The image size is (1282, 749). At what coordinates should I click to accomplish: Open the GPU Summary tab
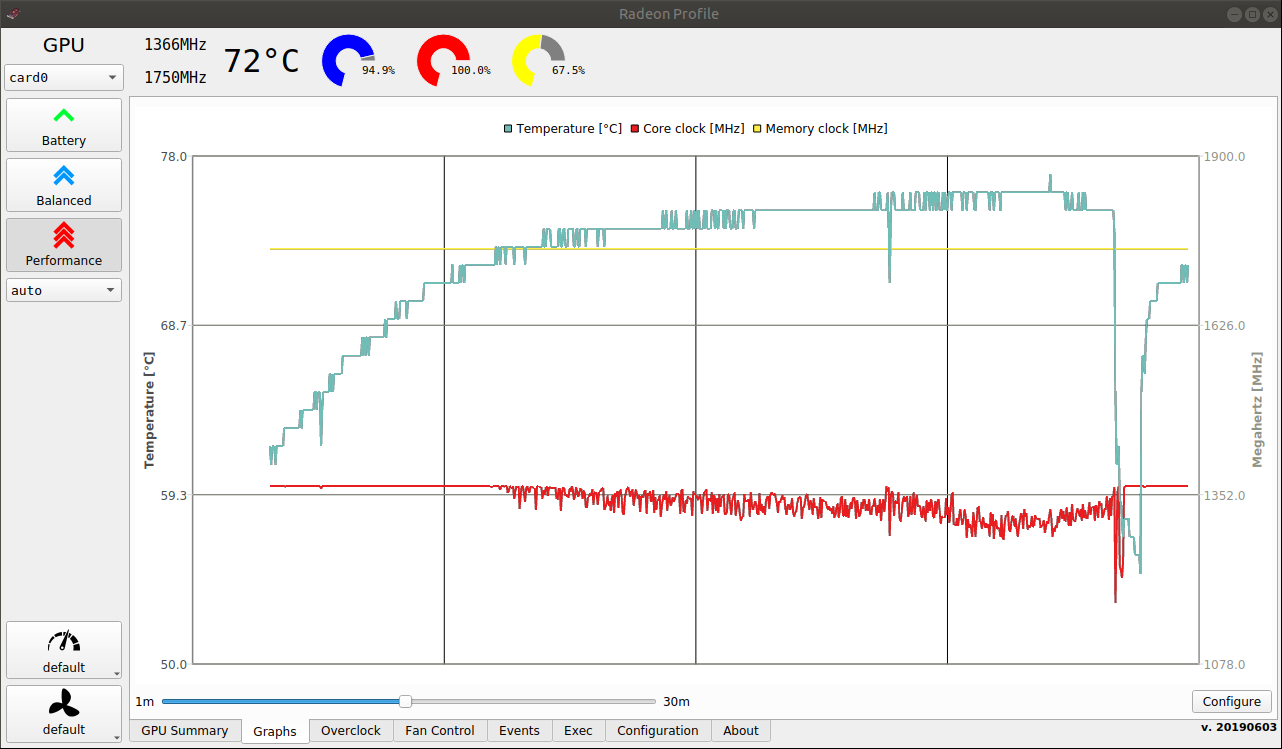pyautogui.click(x=185, y=731)
